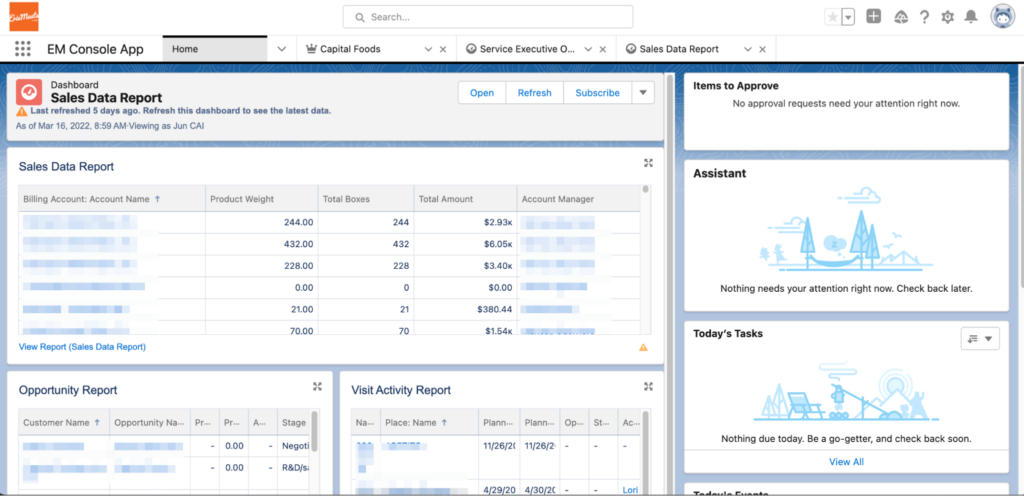
Task: Open the Today's Tasks filter dropdown
Action: [980, 338]
